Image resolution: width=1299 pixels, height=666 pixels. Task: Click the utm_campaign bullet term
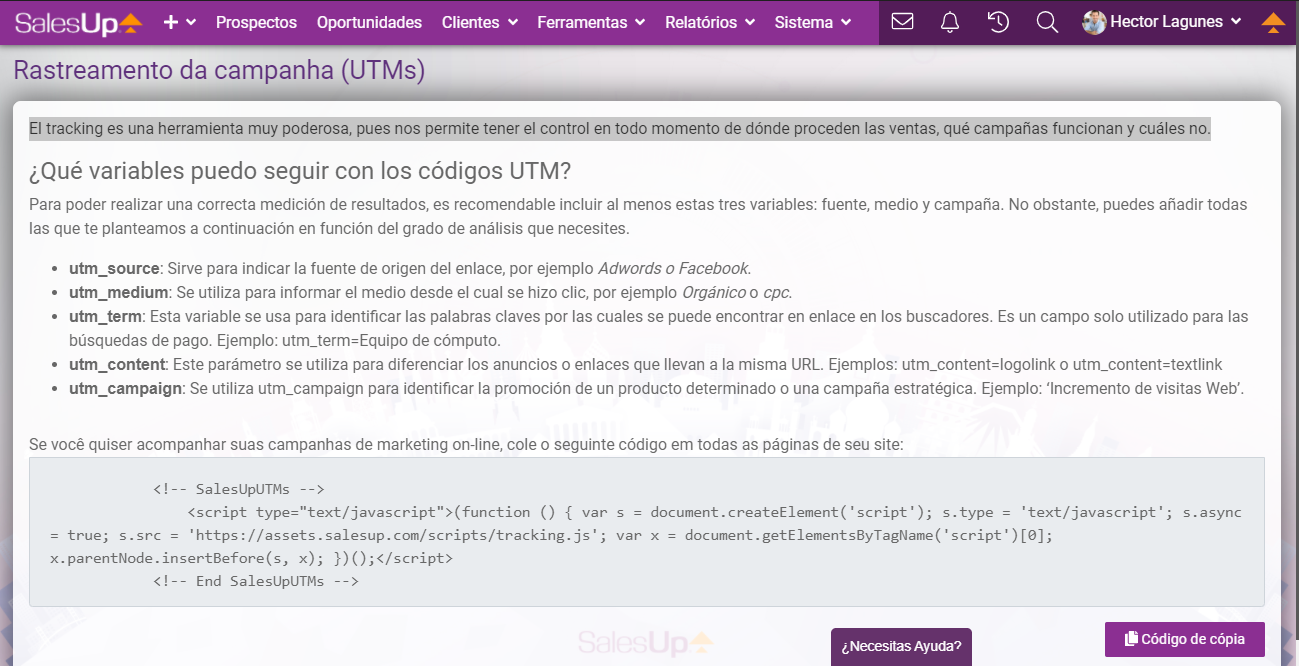click(126, 388)
